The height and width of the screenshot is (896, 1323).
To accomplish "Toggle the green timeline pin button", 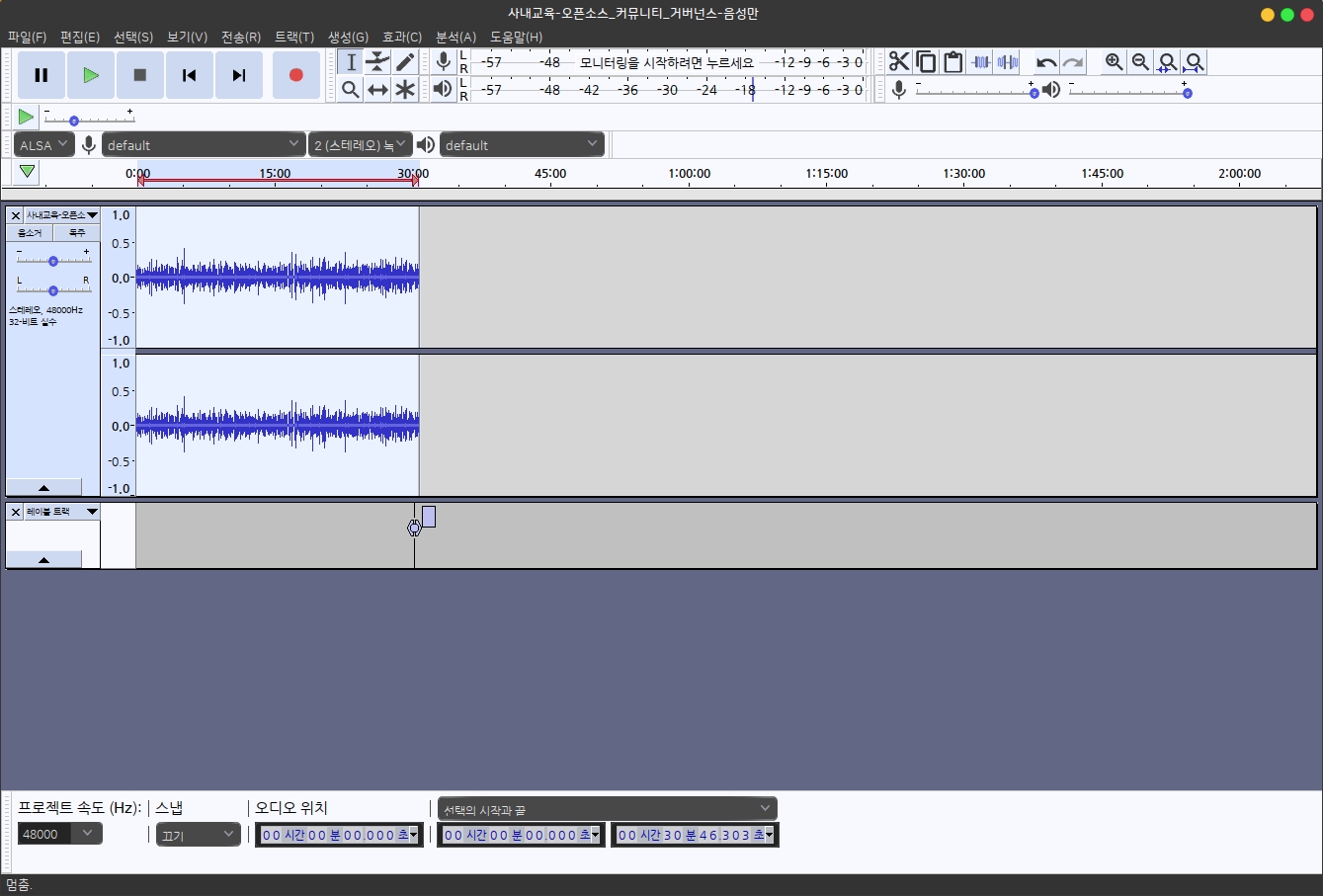I will (x=27, y=172).
